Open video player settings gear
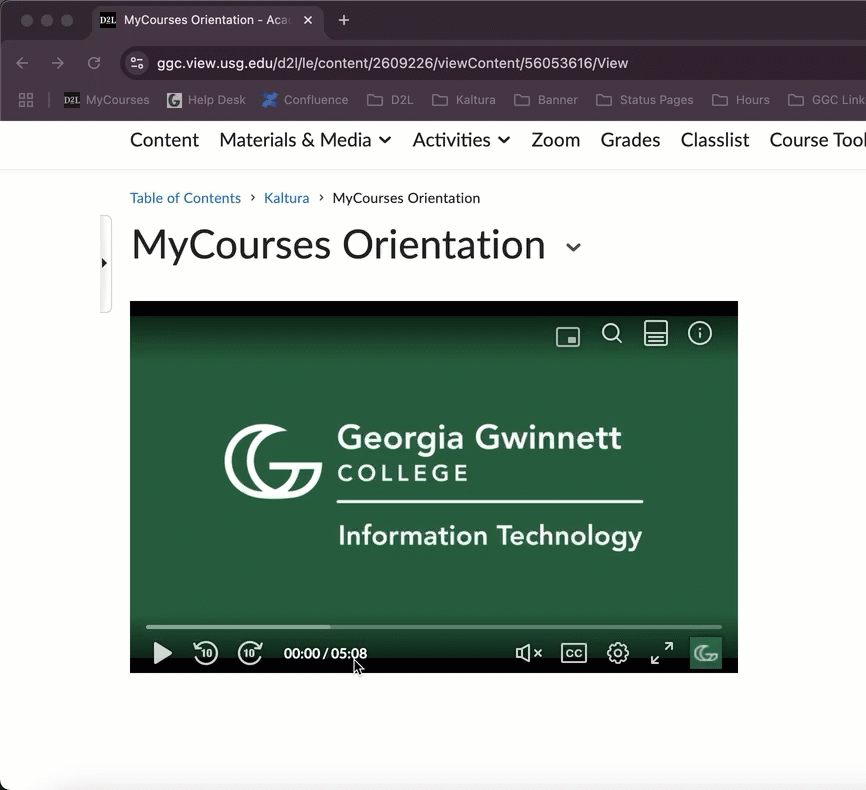 tap(617, 653)
